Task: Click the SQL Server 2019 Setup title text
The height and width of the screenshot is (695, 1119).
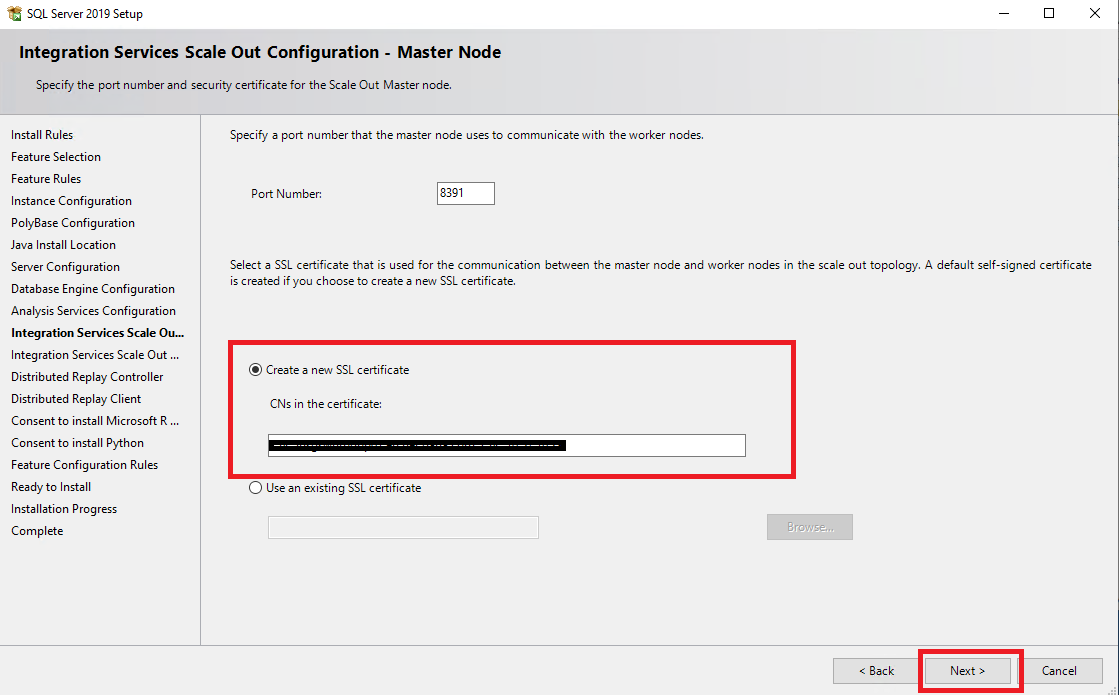Action: click(85, 14)
